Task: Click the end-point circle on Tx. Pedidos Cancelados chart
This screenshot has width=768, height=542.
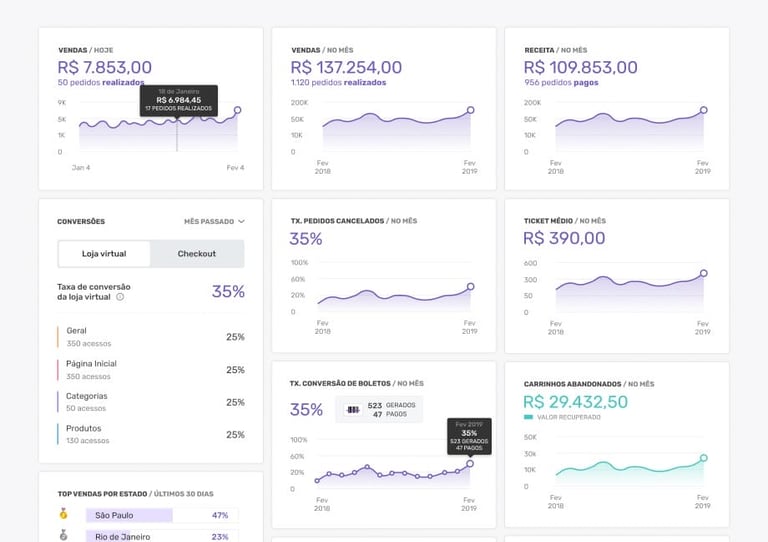Action: click(x=470, y=287)
